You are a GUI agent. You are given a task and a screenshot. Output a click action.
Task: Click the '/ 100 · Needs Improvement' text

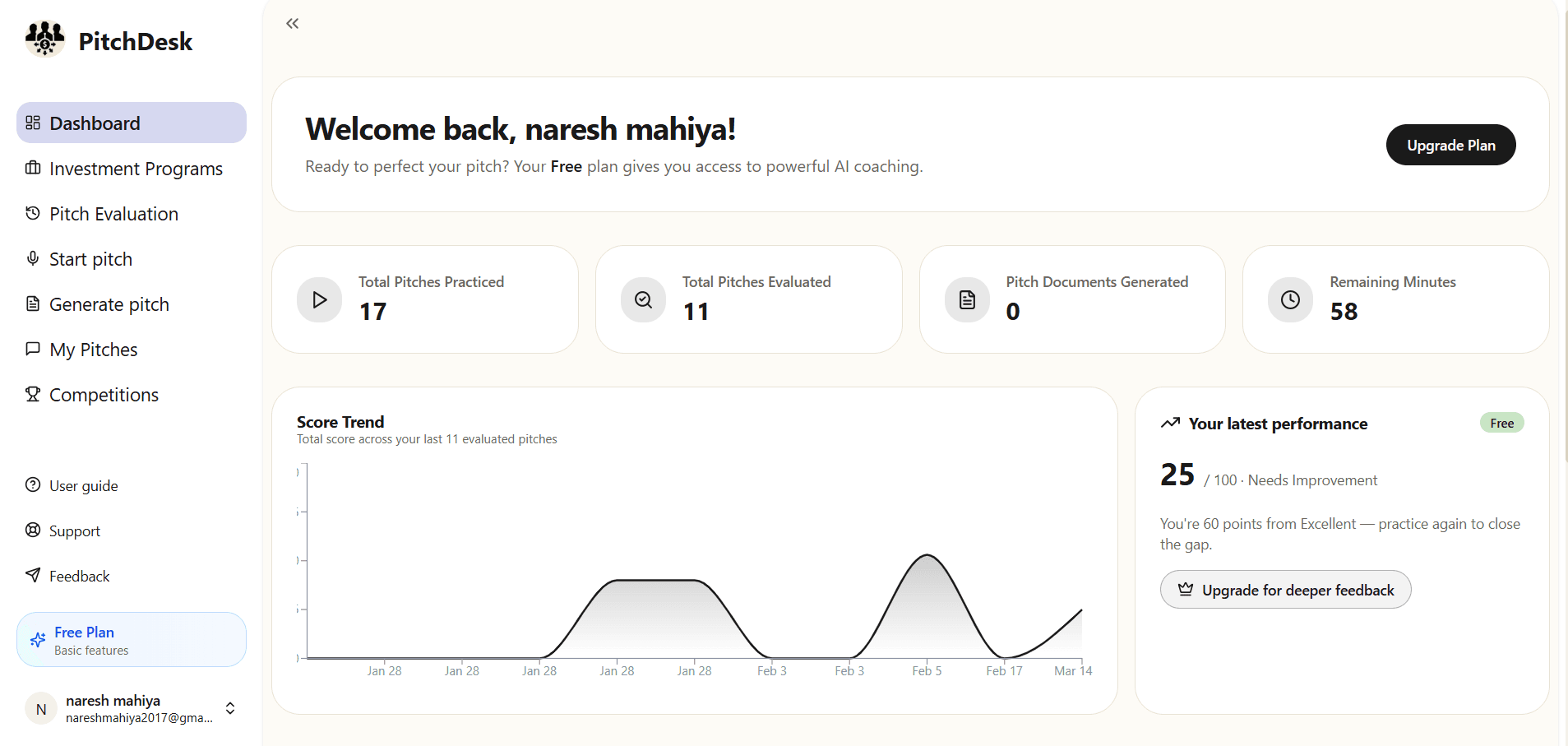1290,480
